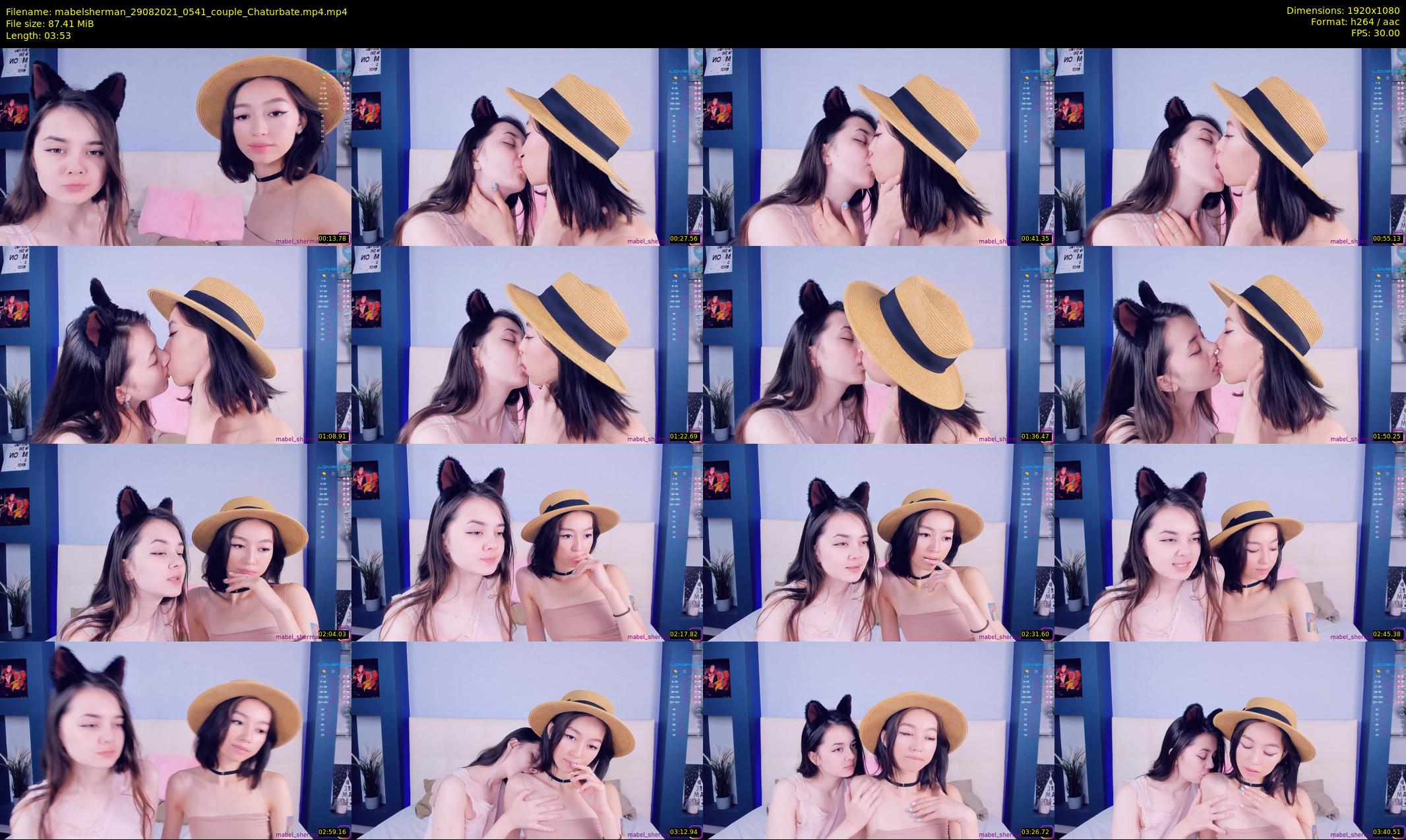Click the 'Dimensions: 1920x1080' text

click(x=1343, y=11)
